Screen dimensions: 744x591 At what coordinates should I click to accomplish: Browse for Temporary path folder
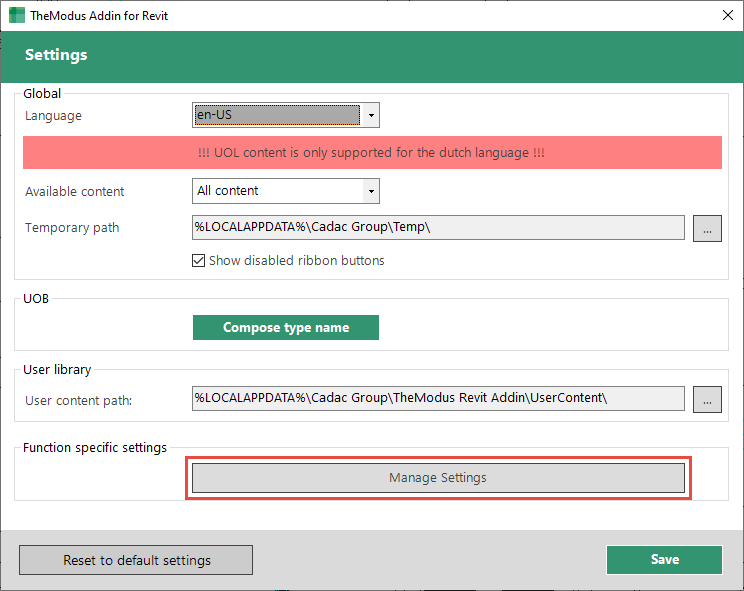pyautogui.click(x=707, y=229)
